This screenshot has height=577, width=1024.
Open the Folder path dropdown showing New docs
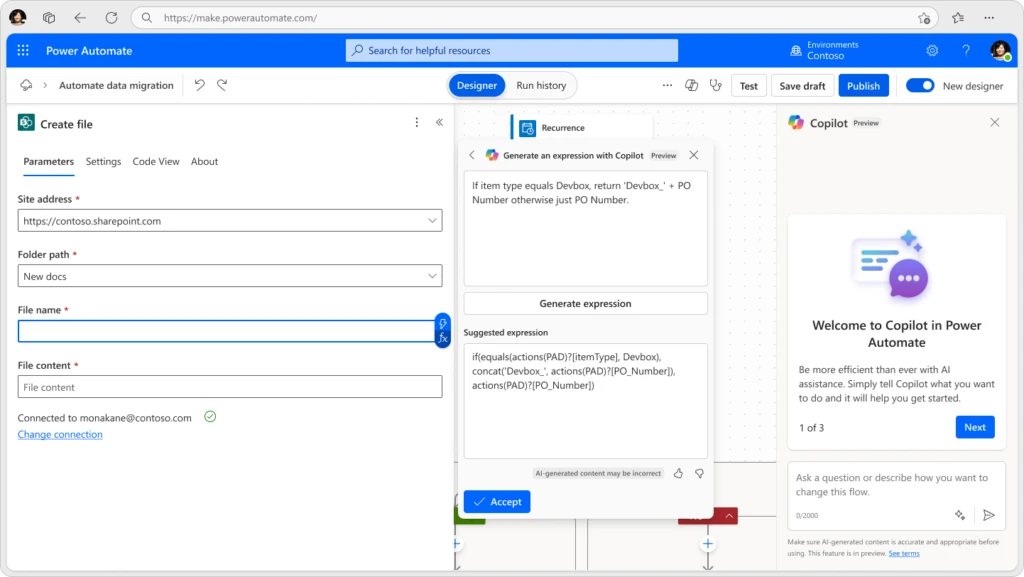click(x=434, y=275)
